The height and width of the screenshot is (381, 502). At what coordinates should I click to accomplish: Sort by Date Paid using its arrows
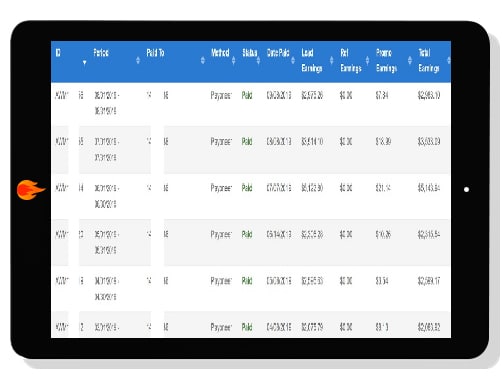293,60
